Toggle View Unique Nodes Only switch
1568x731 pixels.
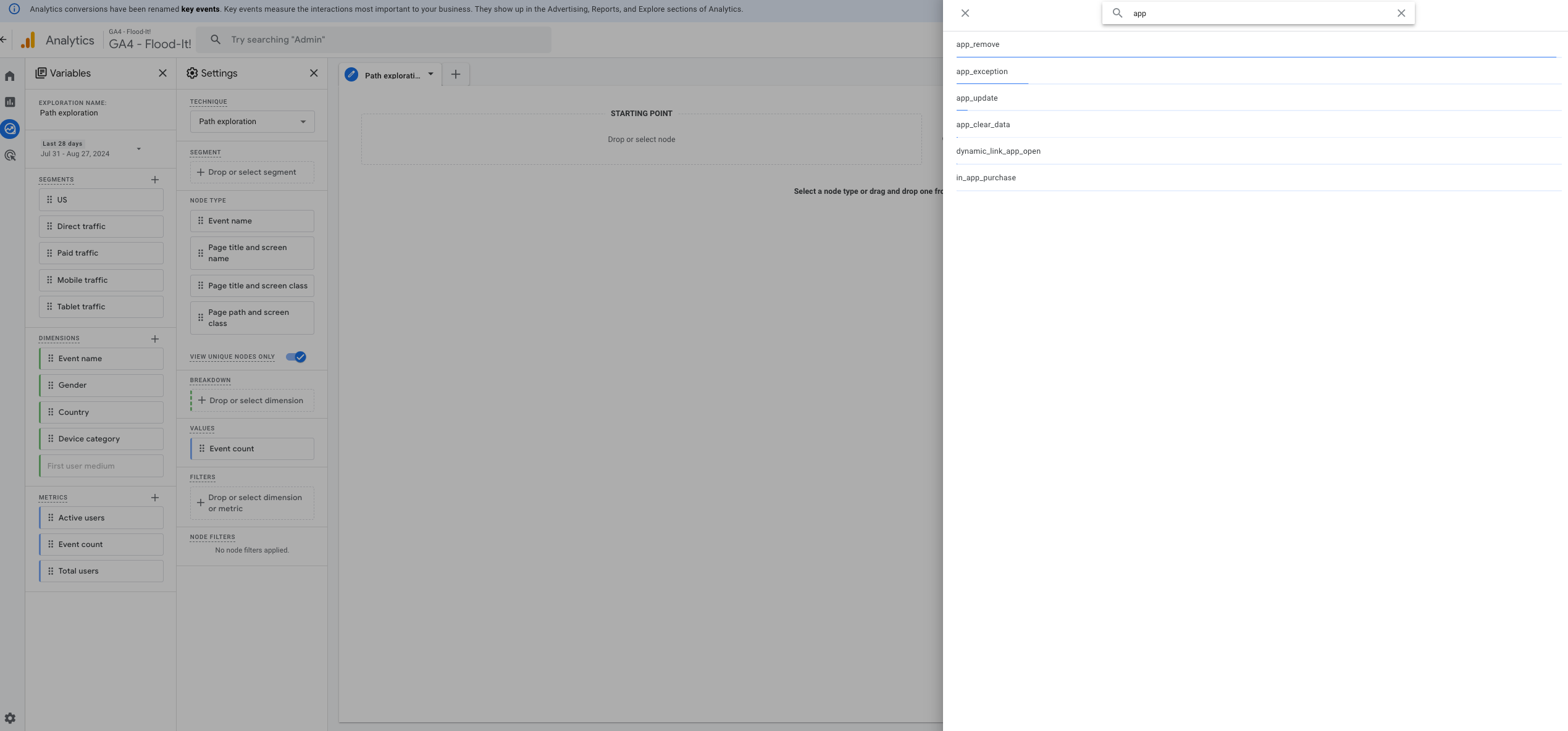tap(296, 357)
